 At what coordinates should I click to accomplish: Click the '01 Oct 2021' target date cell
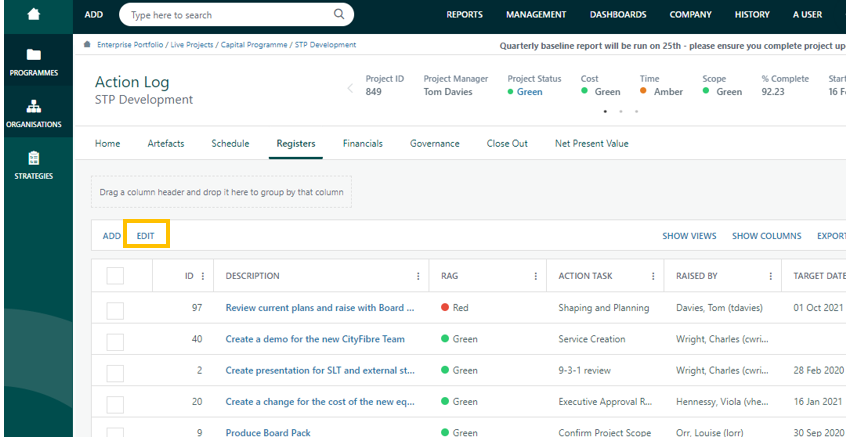[818, 307]
